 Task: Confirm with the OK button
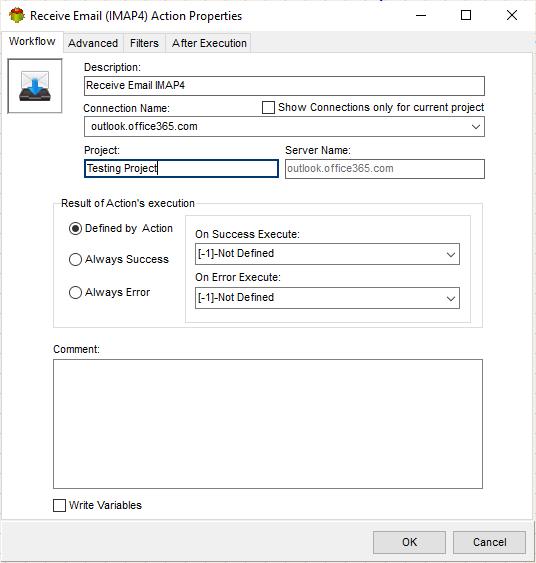(409, 542)
